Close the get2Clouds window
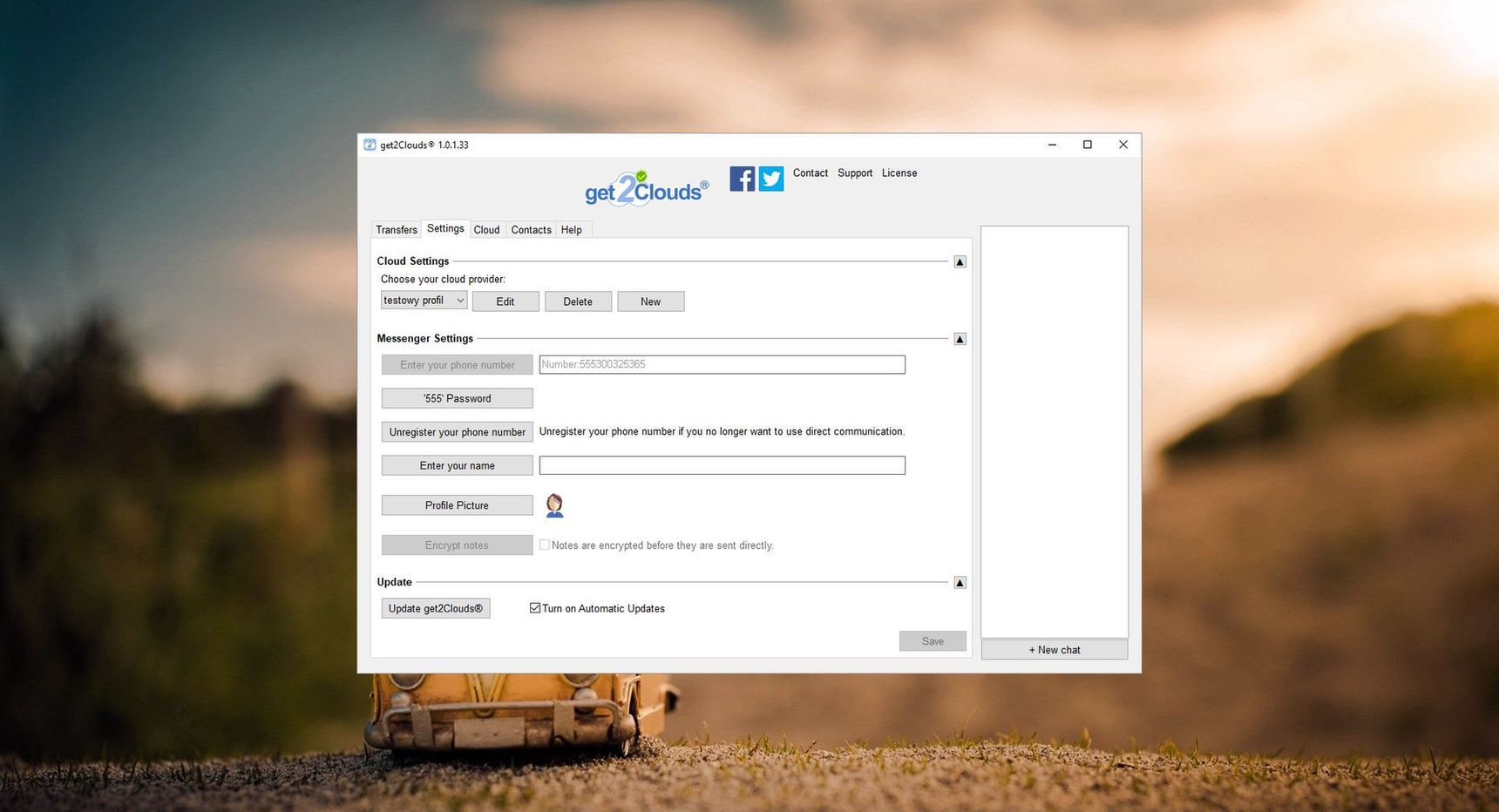The height and width of the screenshot is (812, 1499). pos(1123,145)
